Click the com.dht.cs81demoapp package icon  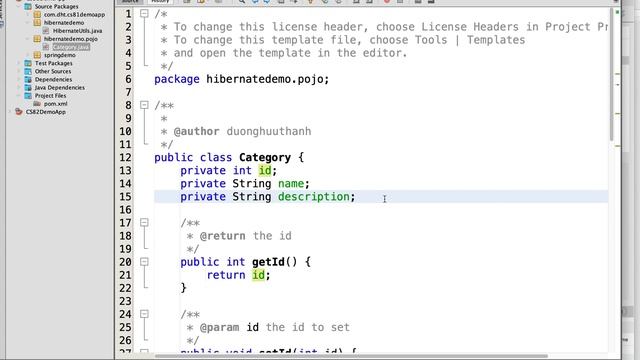(x=37, y=14)
